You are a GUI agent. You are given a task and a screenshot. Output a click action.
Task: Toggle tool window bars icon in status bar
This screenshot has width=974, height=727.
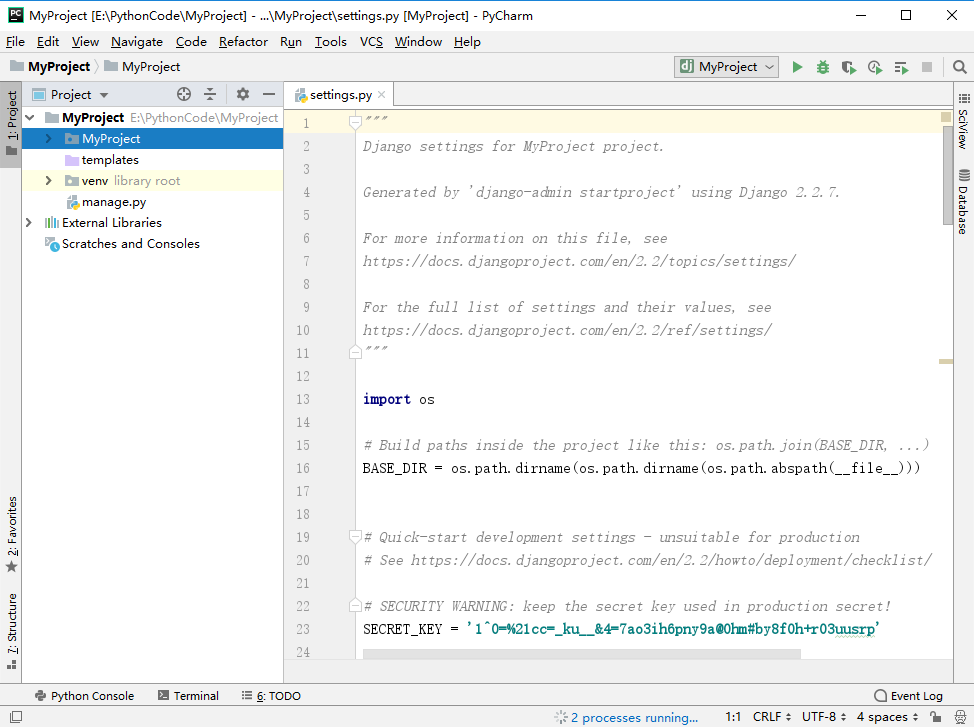(16, 717)
